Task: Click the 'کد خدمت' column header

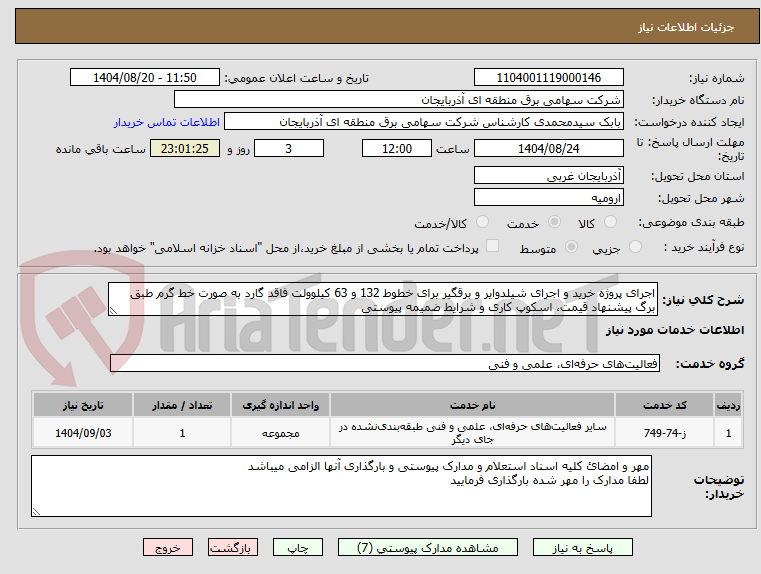Action: 664,405
